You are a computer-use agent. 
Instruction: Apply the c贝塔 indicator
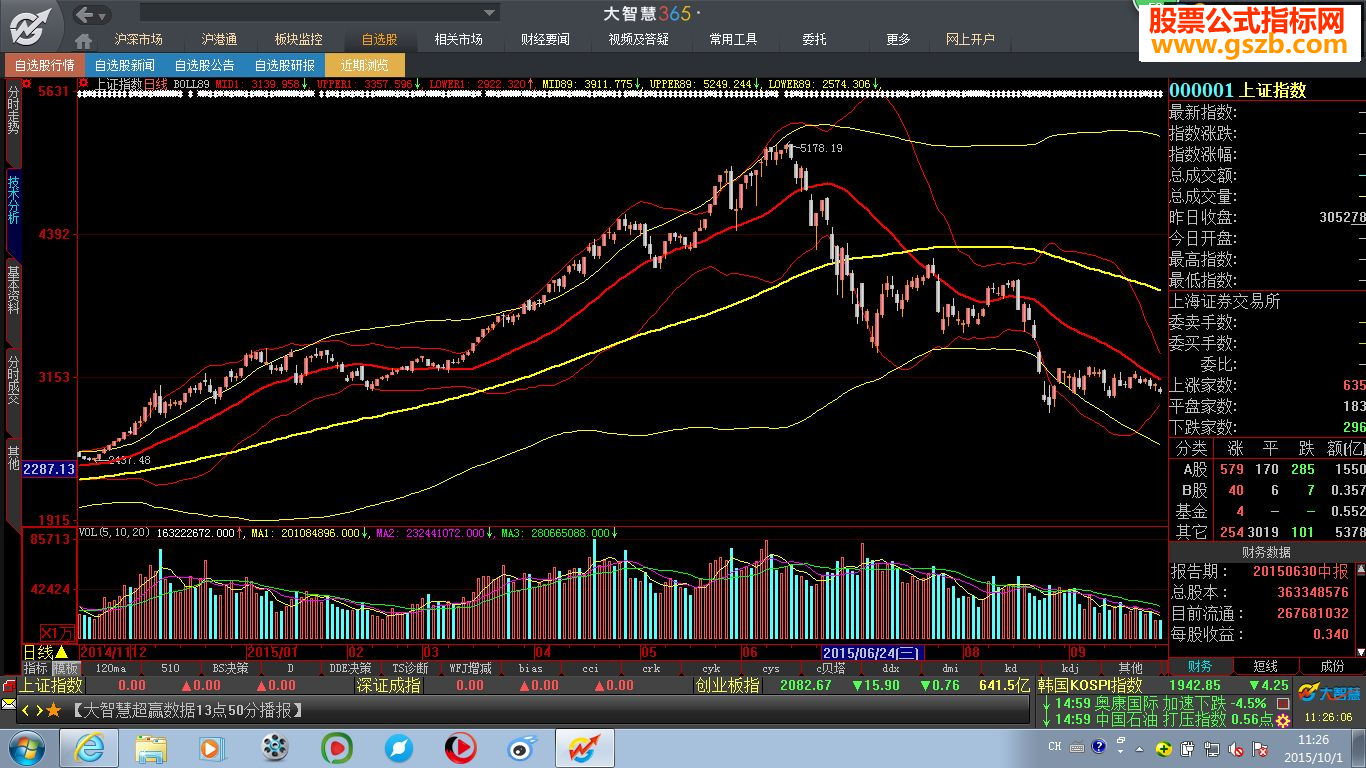(x=831, y=668)
